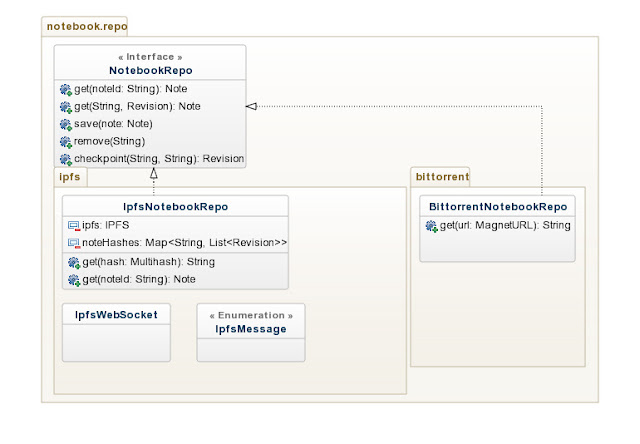
Task: Click the ipfs: IPFS field icon
Action: [x=73, y=225]
